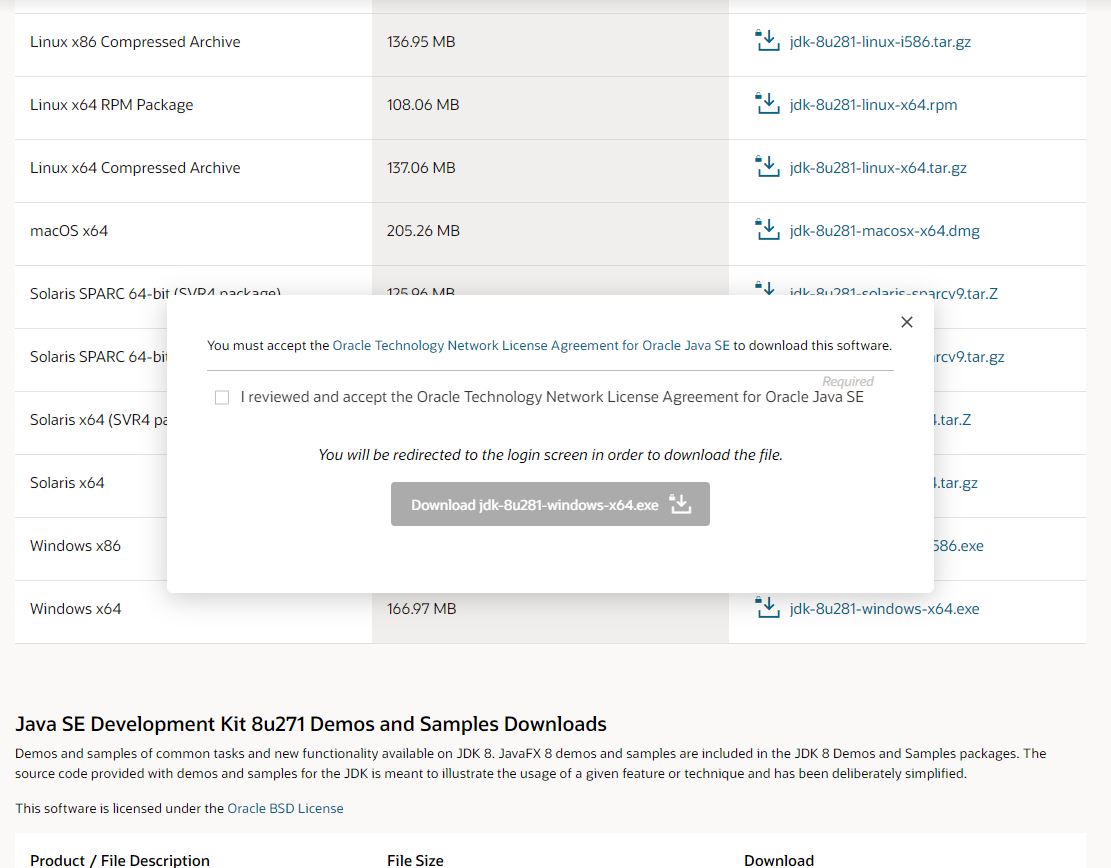Click 'I reviewed and accept' checkbox label text

point(552,398)
